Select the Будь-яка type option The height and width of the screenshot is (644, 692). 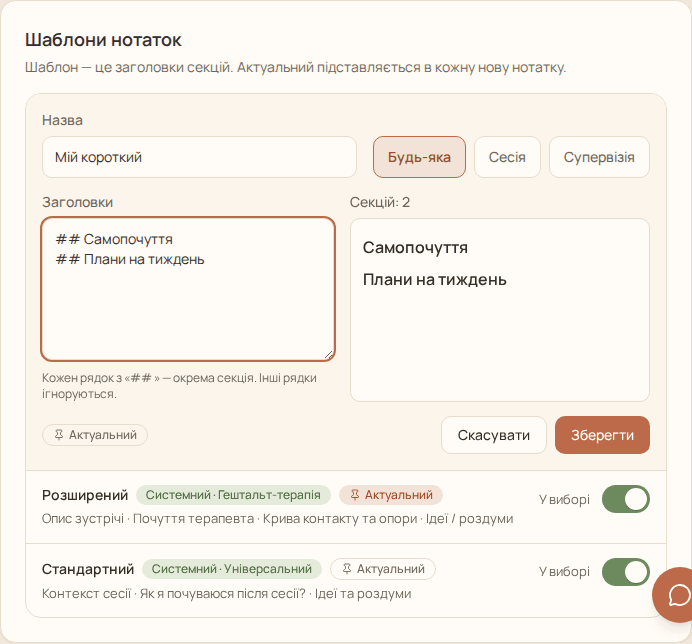point(419,157)
